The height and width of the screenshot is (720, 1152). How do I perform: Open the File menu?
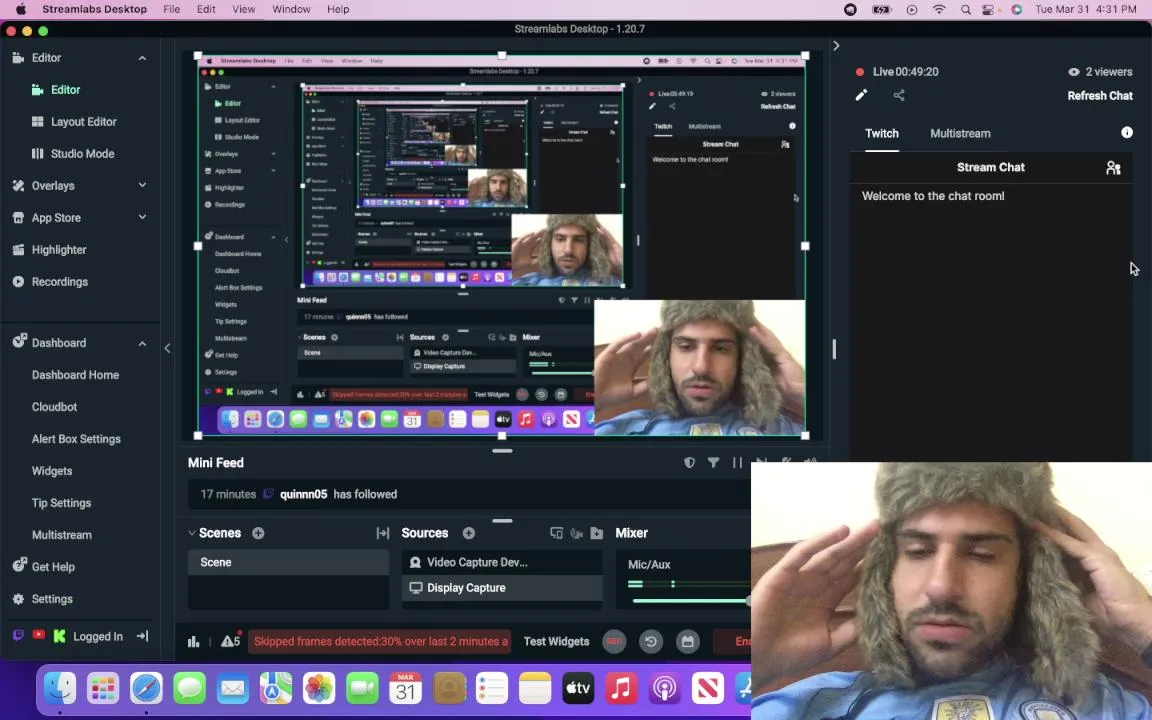tap(172, 9)
